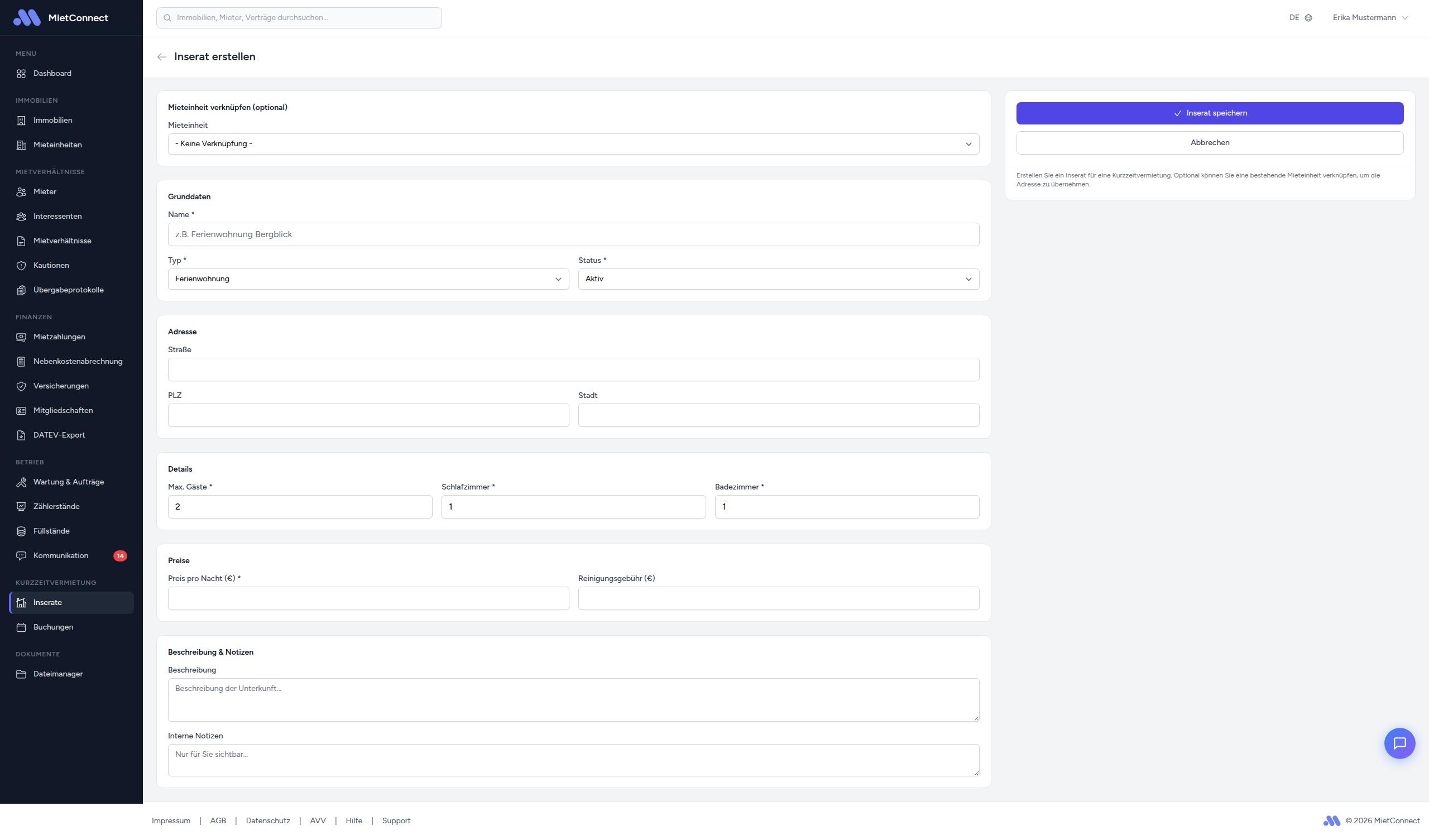Open the Typ dropdown showing Ferienwohnung

point(368,279)
